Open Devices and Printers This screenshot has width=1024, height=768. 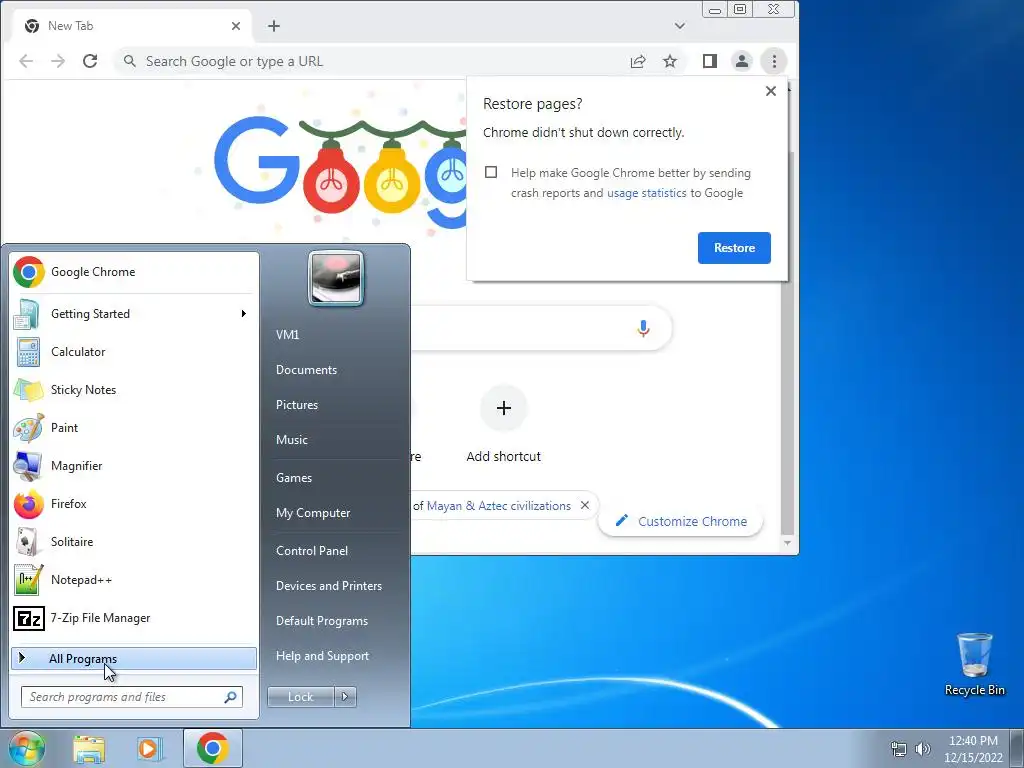point(328,586)
